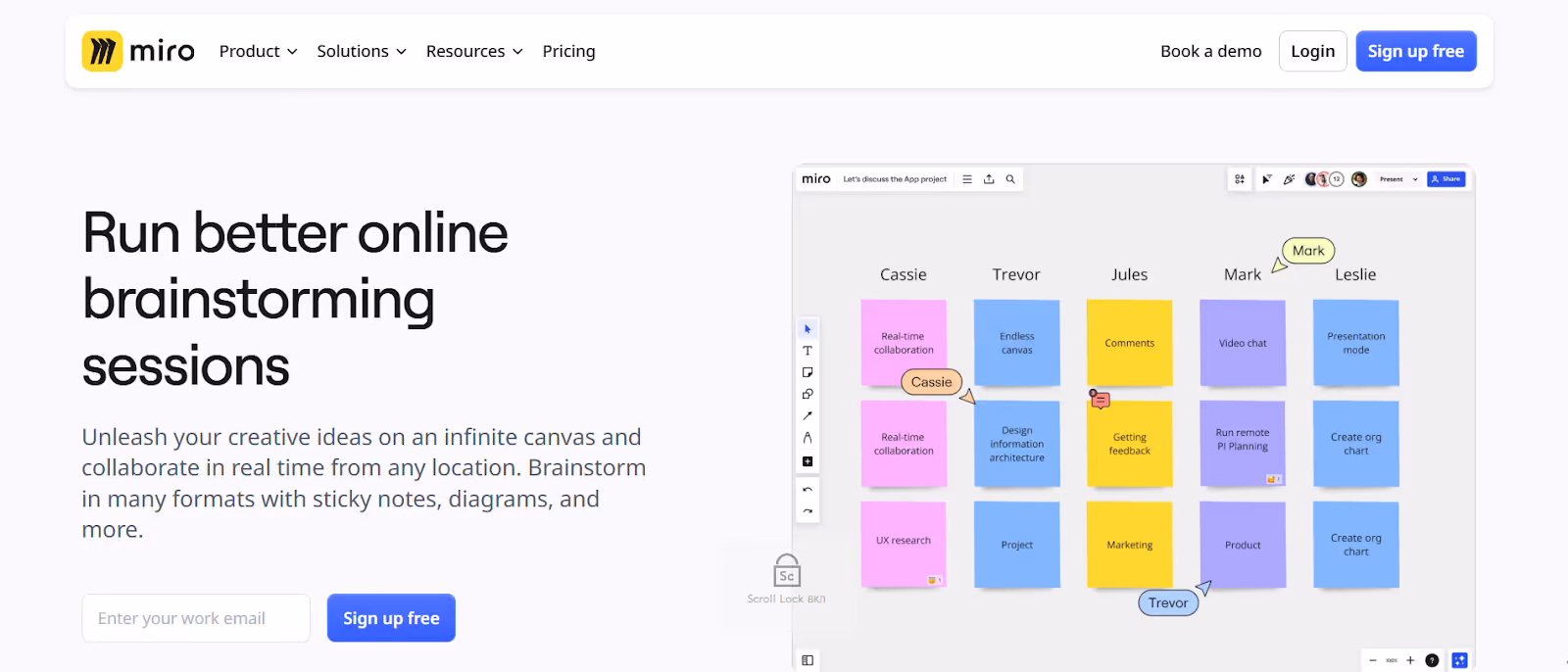
Task: Open the board hamburger menu icon
Action: 967,179
